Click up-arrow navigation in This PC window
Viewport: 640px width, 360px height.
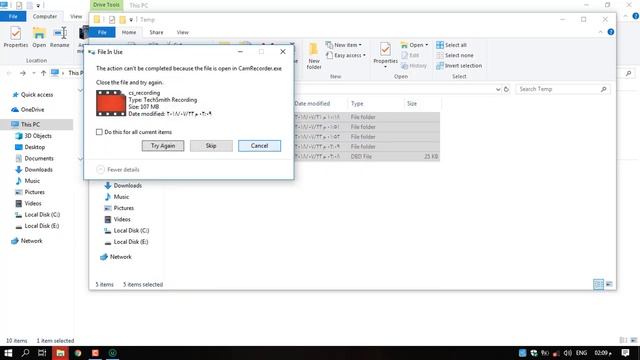(43, 73)
